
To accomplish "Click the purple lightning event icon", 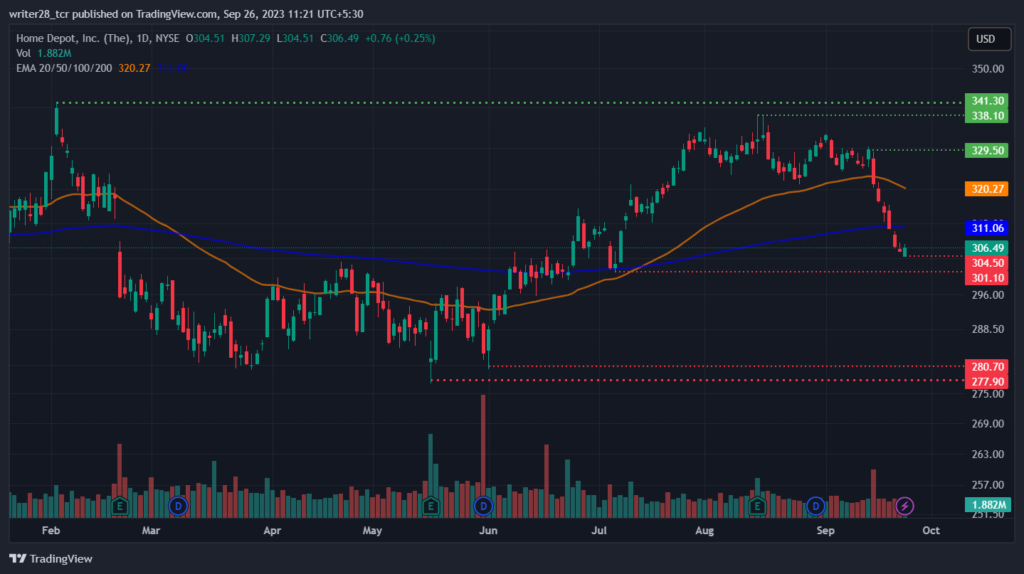I will pyautogui.click(x=904, y=505).
